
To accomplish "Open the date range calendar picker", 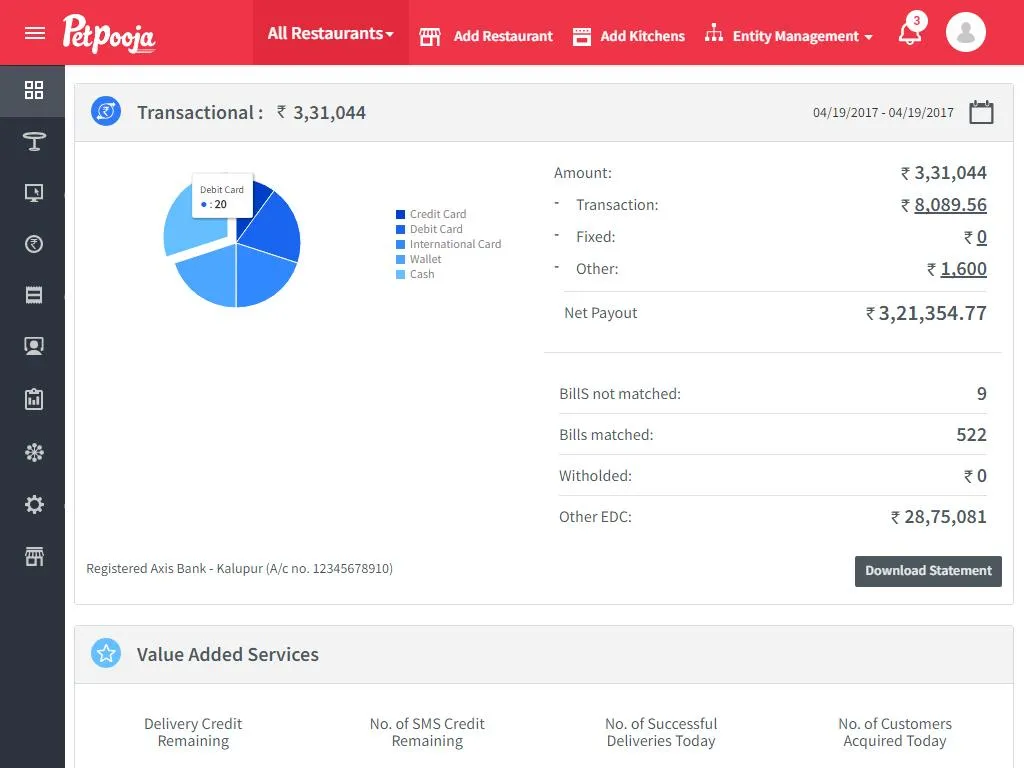I will coord(981,112).
